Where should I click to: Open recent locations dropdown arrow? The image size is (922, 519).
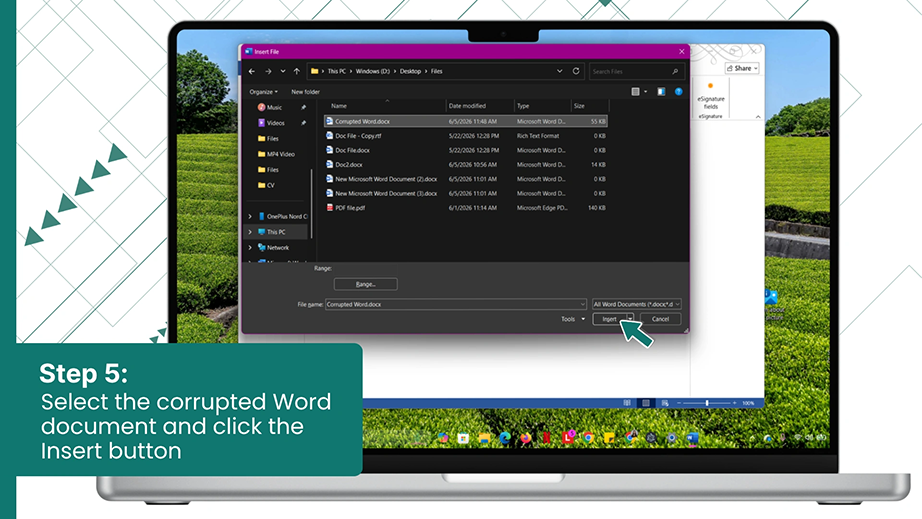pos(283,71)
